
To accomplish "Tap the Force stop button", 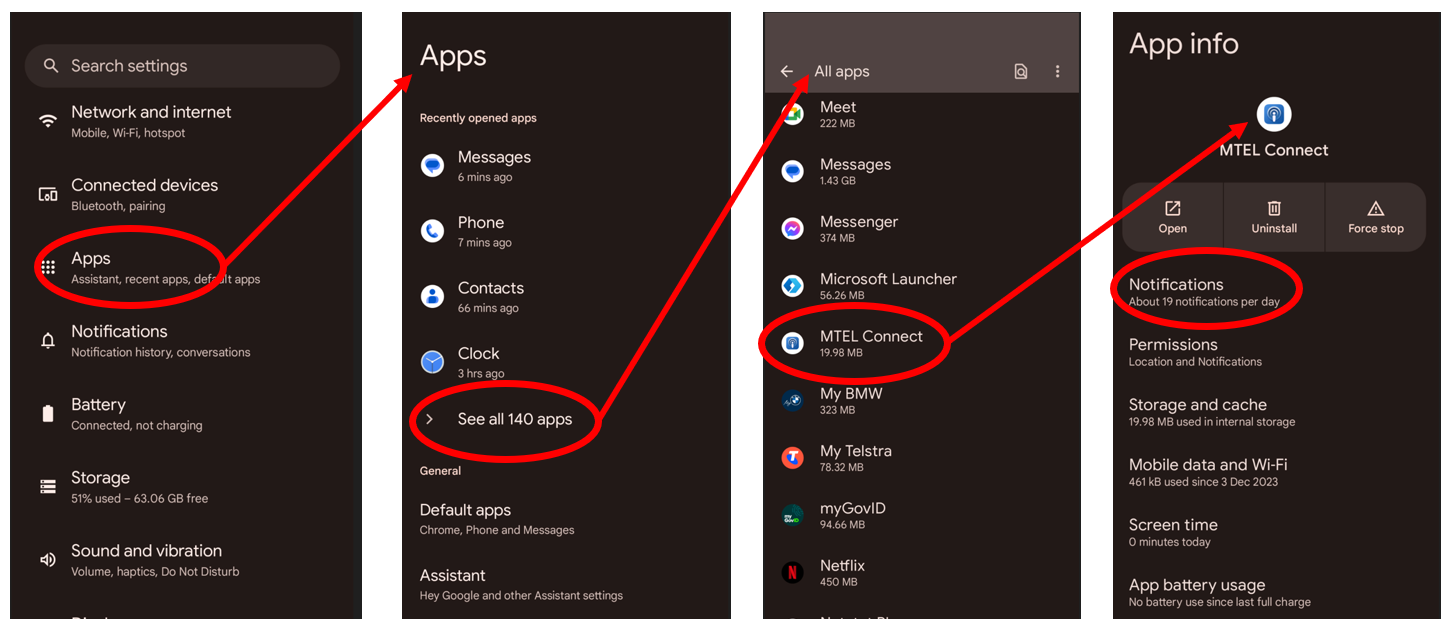I will point(1376,217).
